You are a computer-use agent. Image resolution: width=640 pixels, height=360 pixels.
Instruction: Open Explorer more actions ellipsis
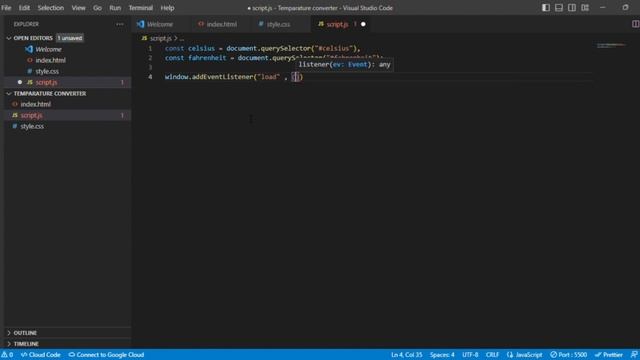coord(120,24)
